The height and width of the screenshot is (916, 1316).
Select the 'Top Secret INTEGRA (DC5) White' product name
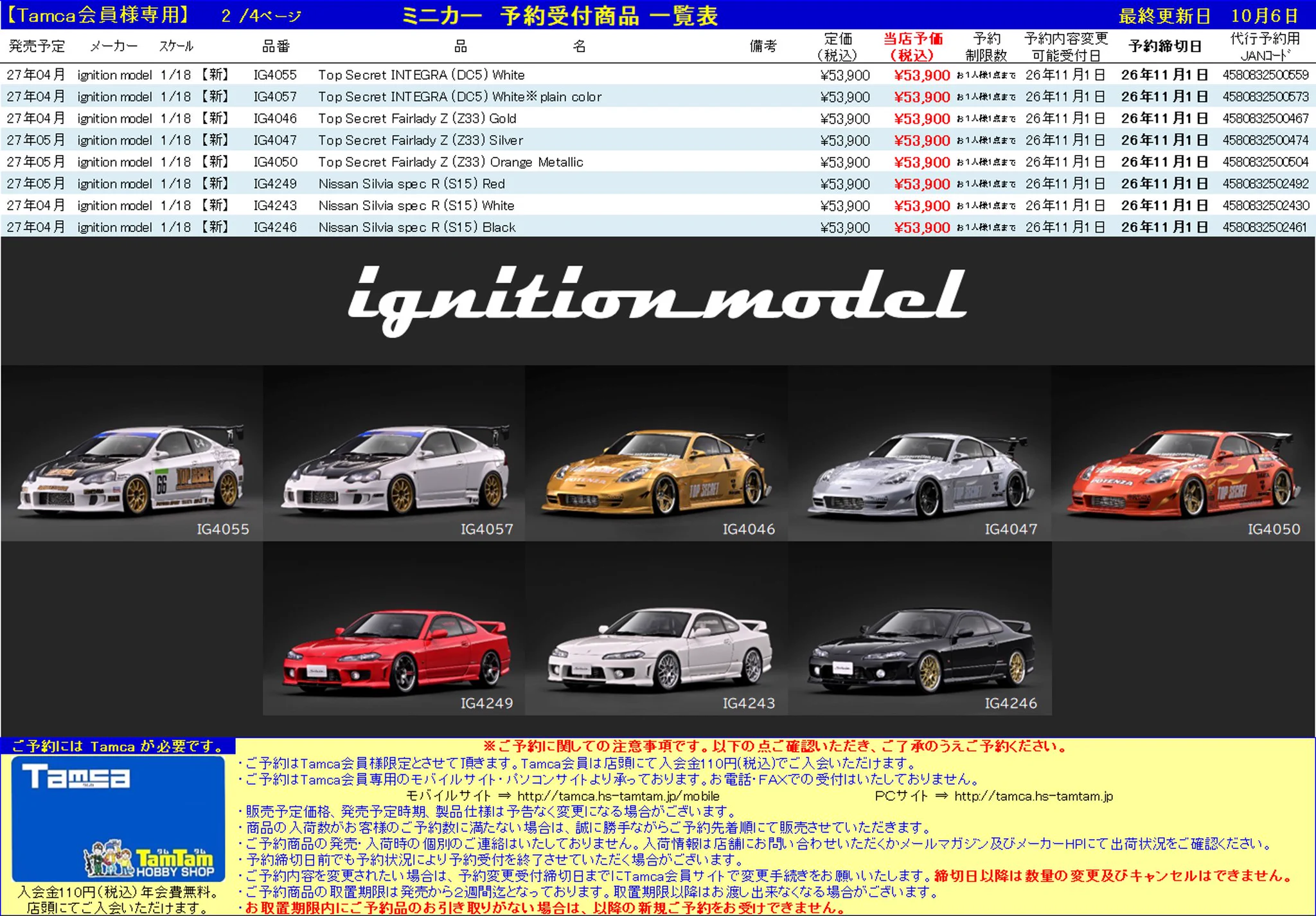click(x=421, y=75)
